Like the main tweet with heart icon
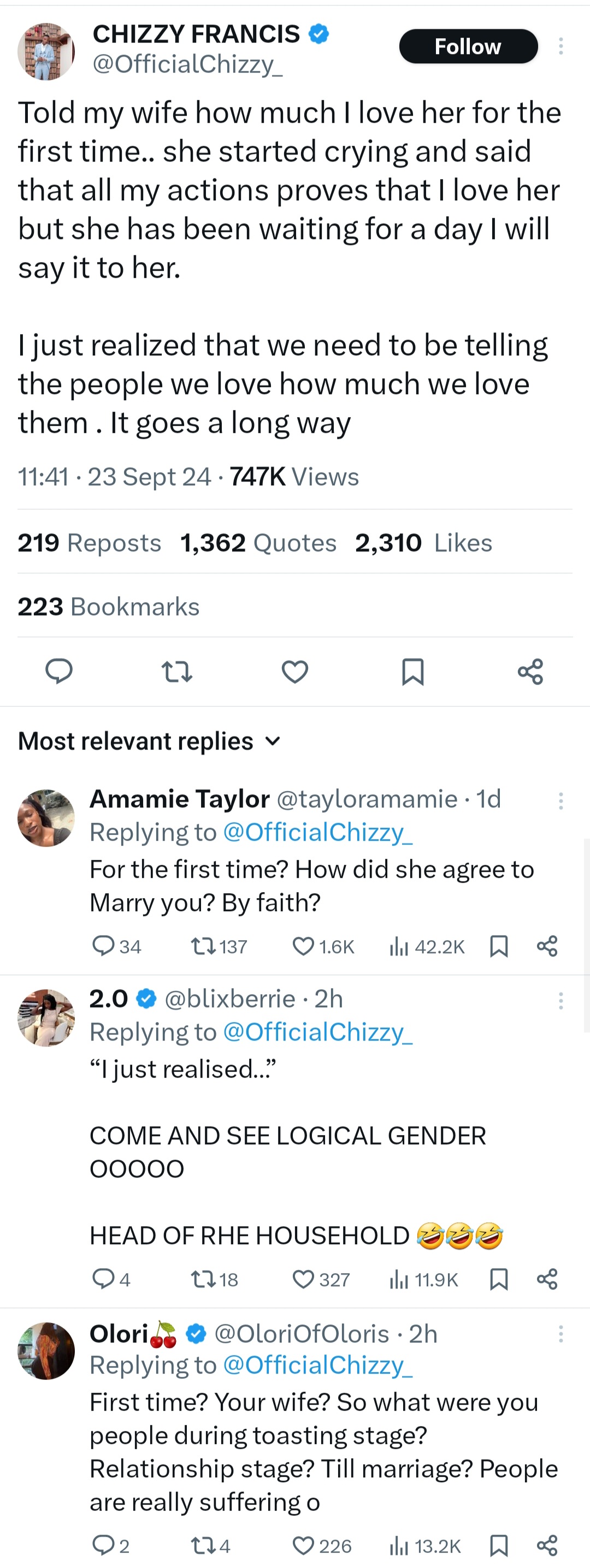Image resolution: width=590 pixels, height=1568 pixels. 294,672
